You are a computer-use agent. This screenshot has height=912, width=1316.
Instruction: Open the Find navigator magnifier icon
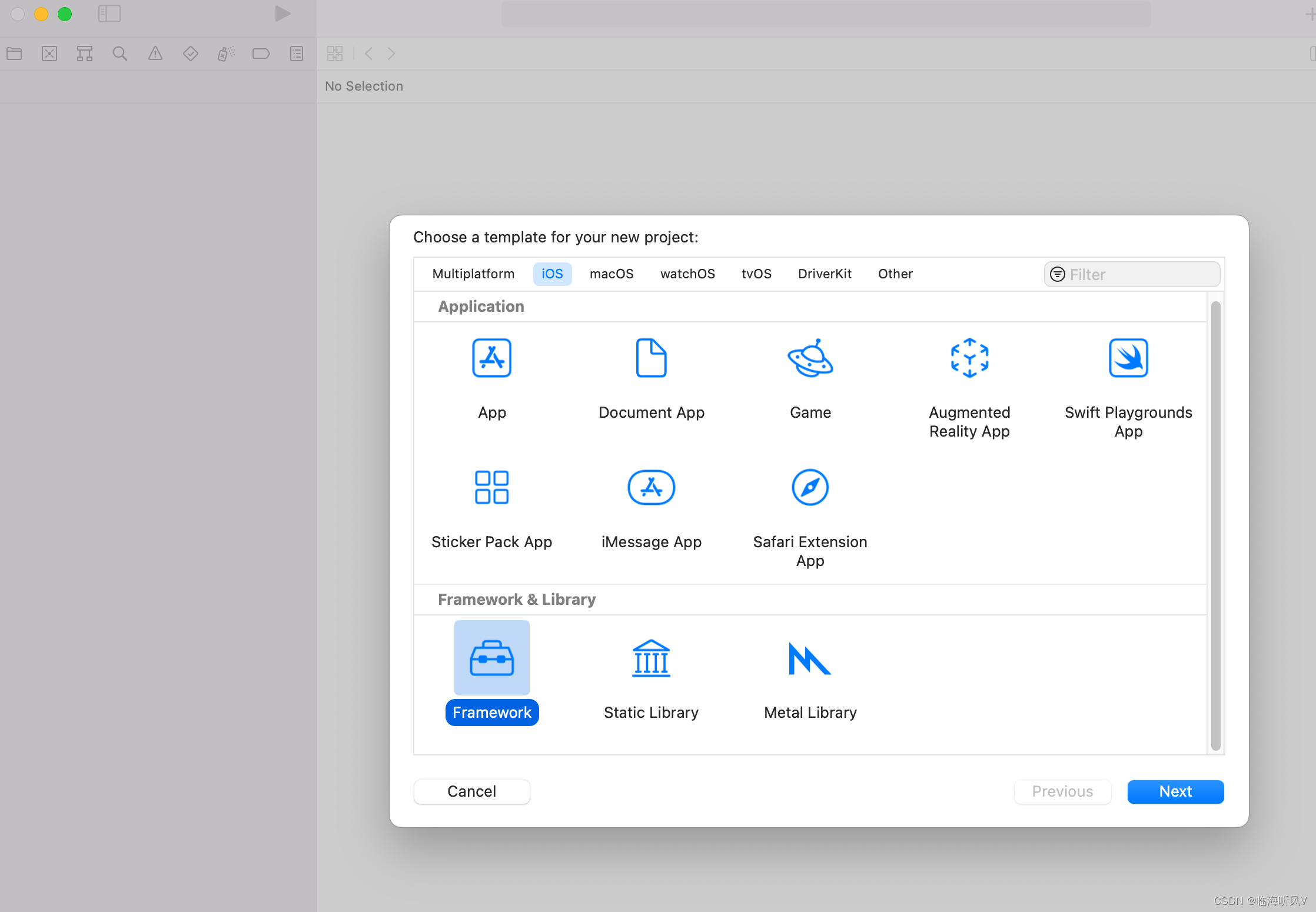[x=120, y=54]
